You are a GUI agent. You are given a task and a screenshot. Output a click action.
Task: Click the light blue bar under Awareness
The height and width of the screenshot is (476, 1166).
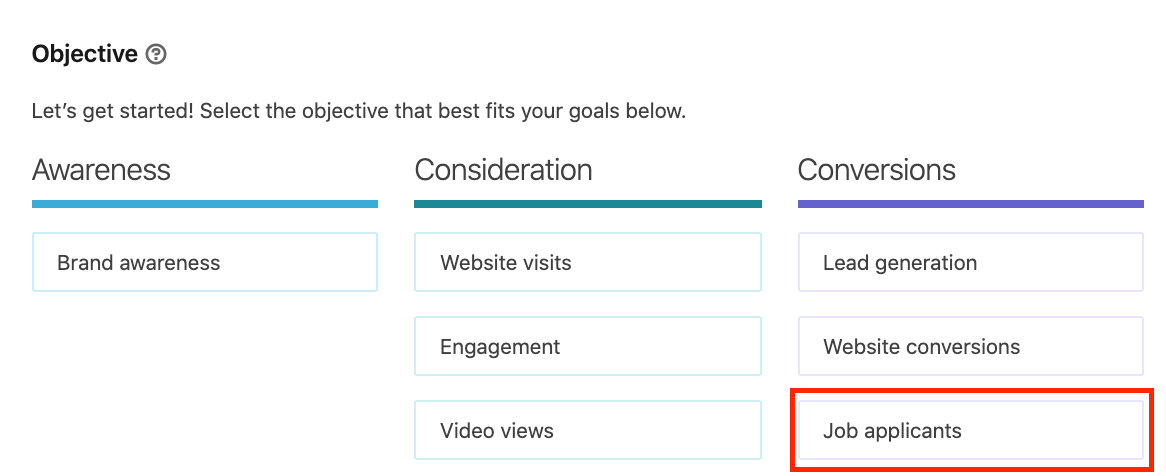(x=204, y=204)
